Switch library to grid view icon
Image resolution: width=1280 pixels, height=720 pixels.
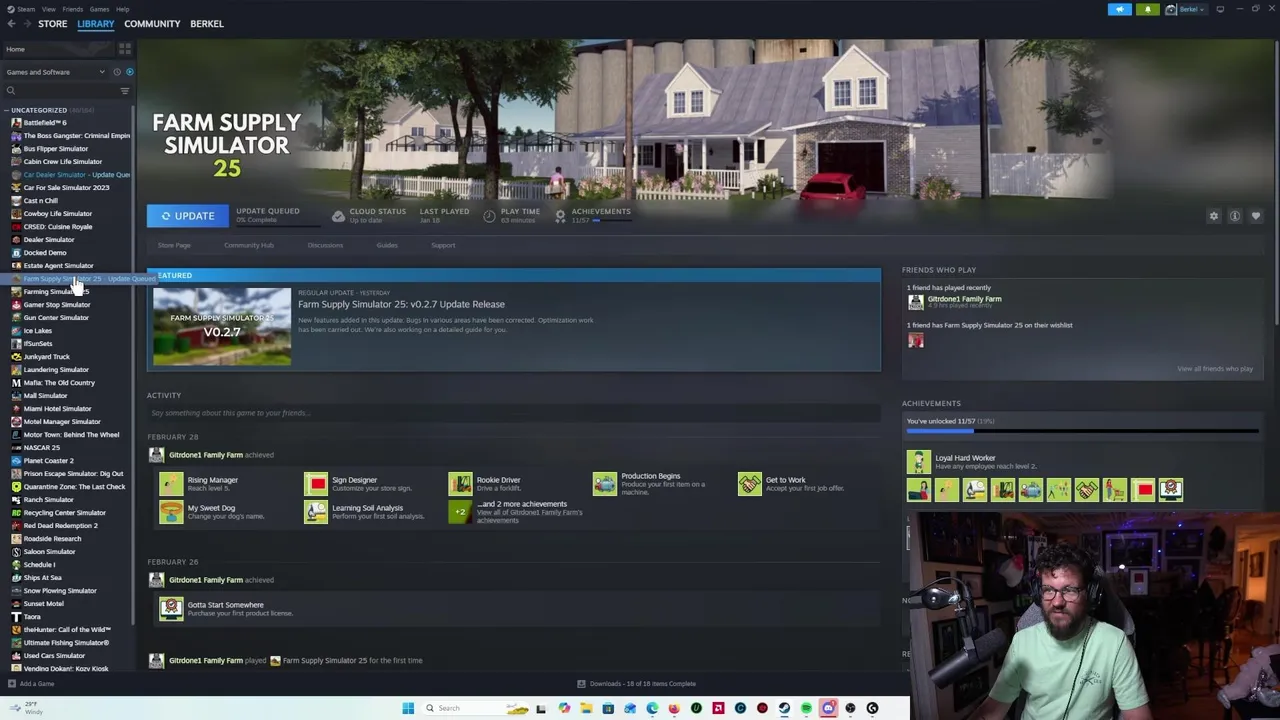click(125, 48)
